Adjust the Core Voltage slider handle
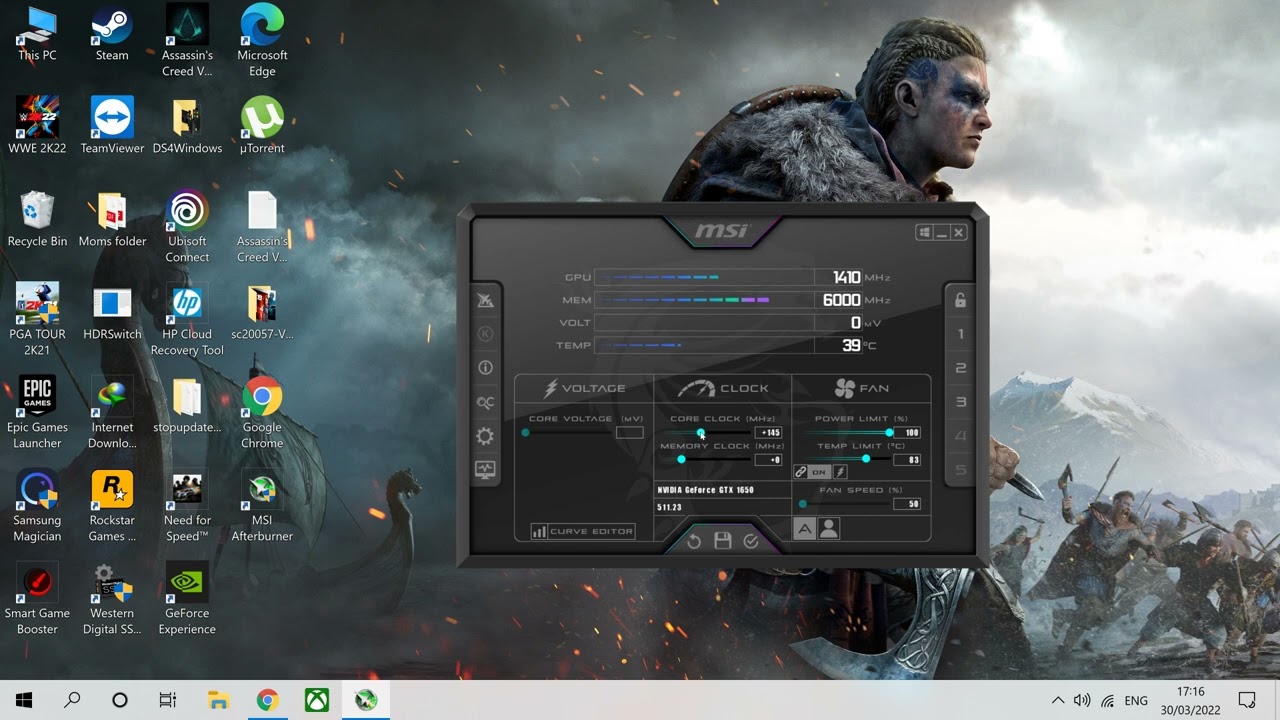The width and height of the screenshot is (1280, 720). [x=525, y=432]
